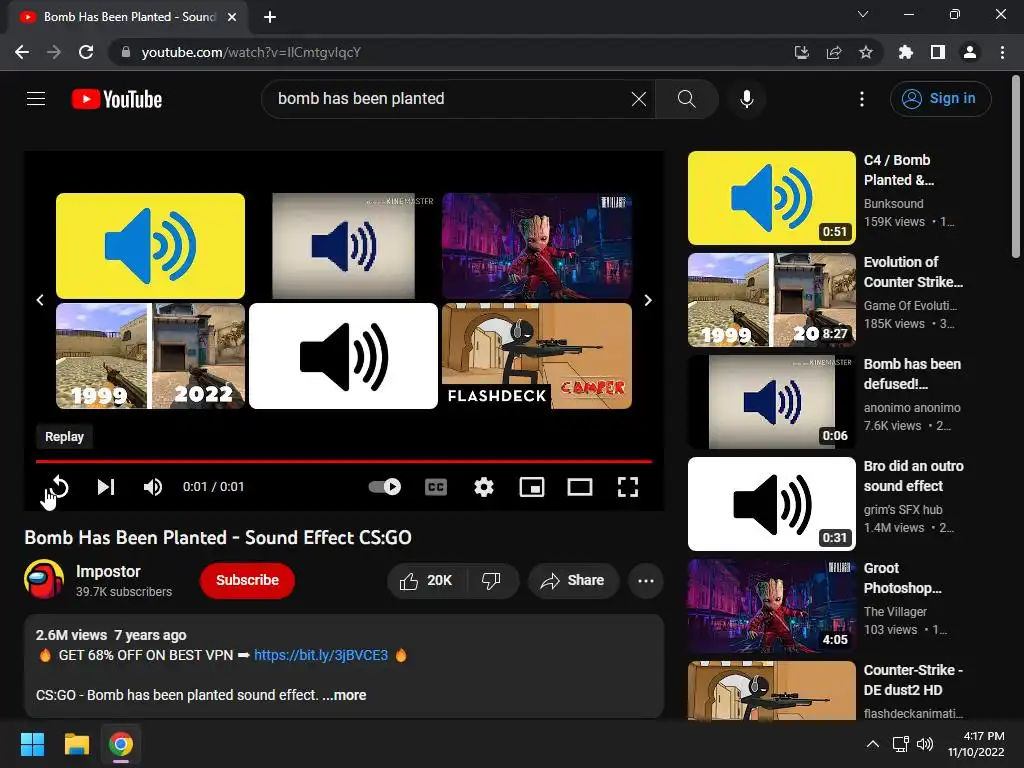Open the taskbar clock showing 4:17 PM
This screenshot has height=768, width=1024.
(x=976, y=744)
